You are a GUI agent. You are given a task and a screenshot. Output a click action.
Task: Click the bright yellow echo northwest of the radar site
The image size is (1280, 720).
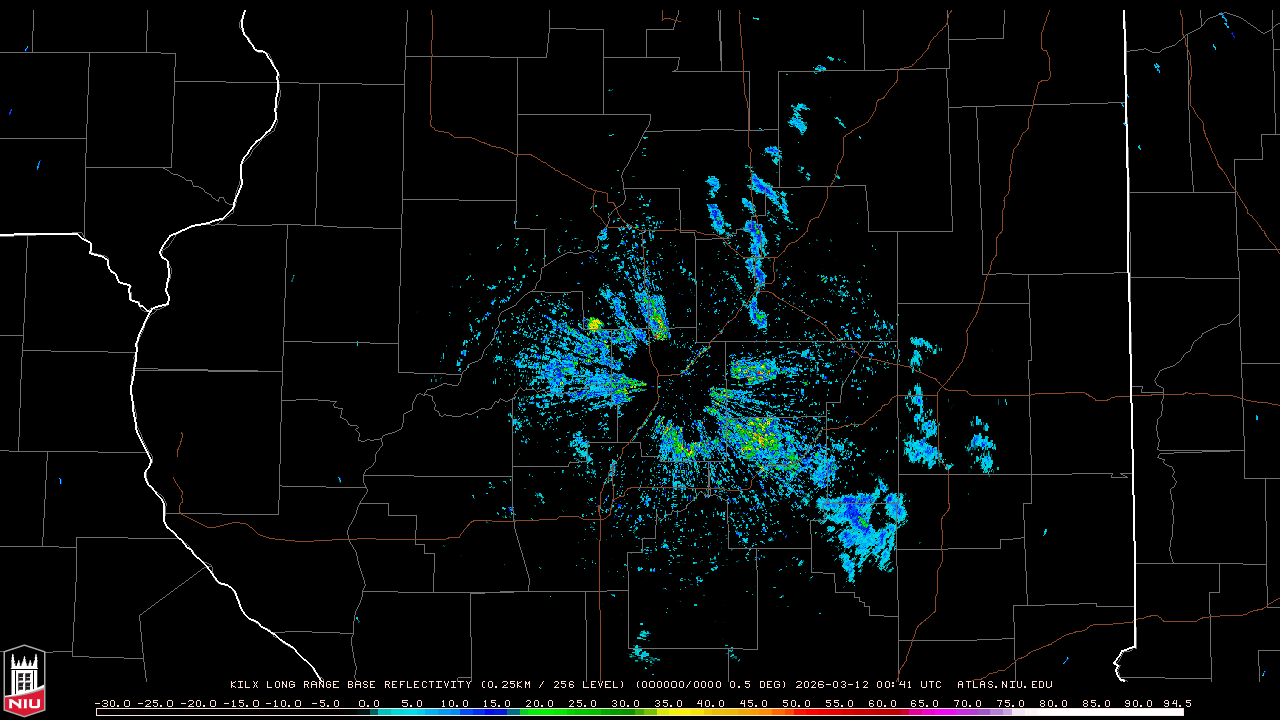pos(594,324)
